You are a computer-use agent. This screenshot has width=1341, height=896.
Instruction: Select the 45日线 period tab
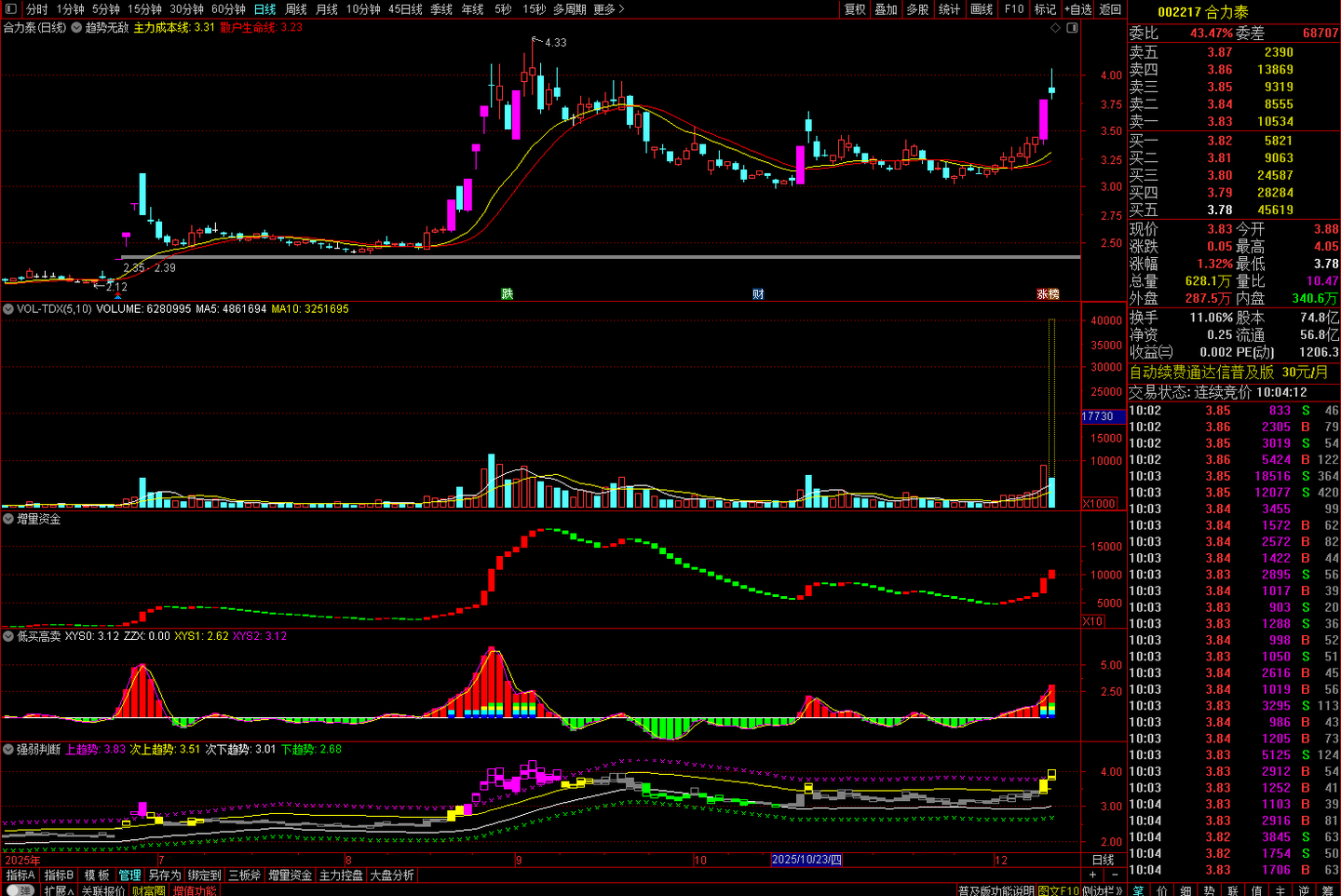coord(405,9)
